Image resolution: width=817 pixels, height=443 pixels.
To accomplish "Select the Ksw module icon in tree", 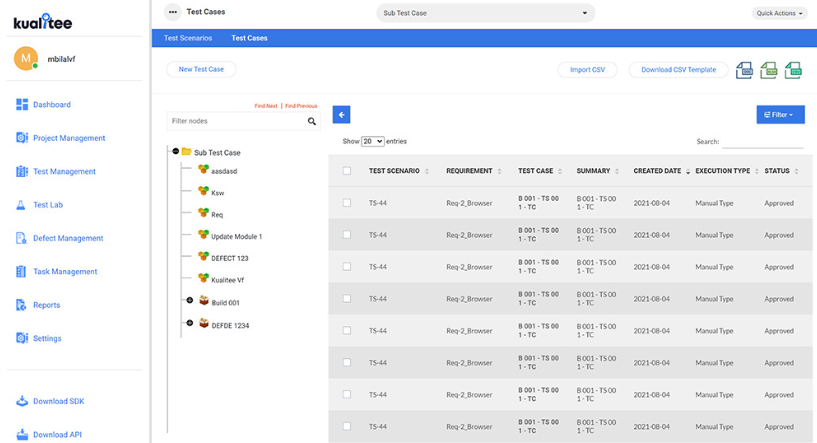I will pos(203,191).
